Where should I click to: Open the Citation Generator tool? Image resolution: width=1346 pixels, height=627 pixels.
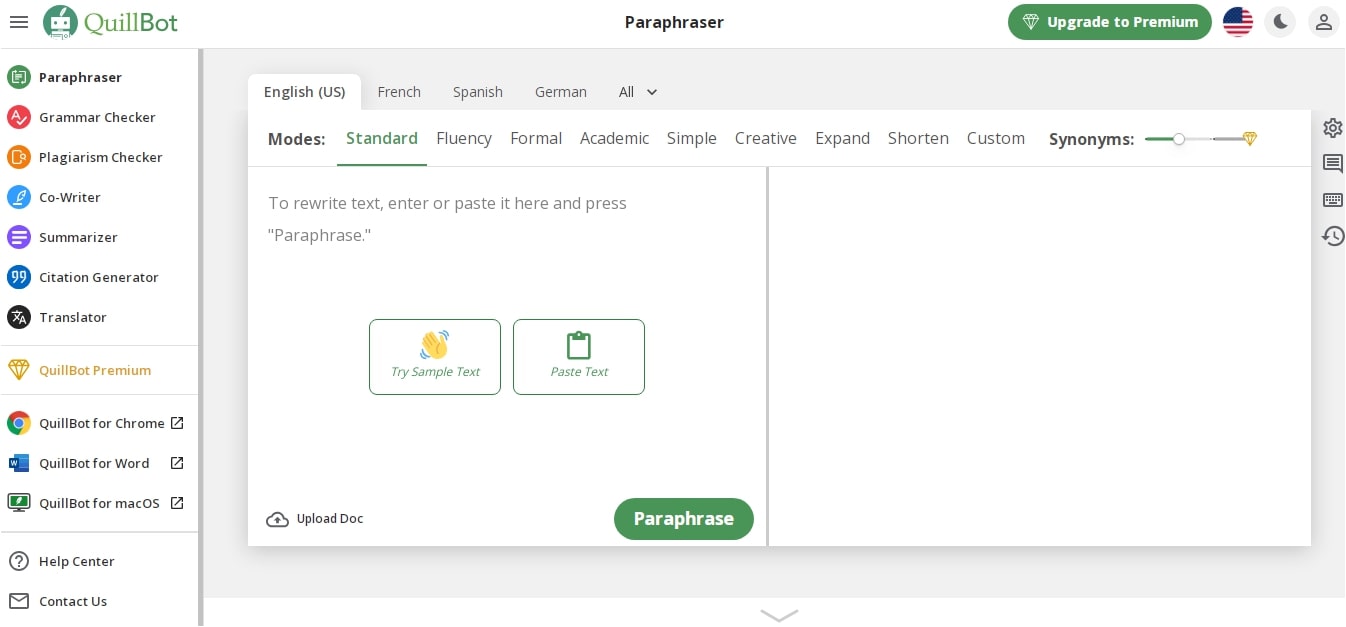pyautogui.click(x=98, y=277)
